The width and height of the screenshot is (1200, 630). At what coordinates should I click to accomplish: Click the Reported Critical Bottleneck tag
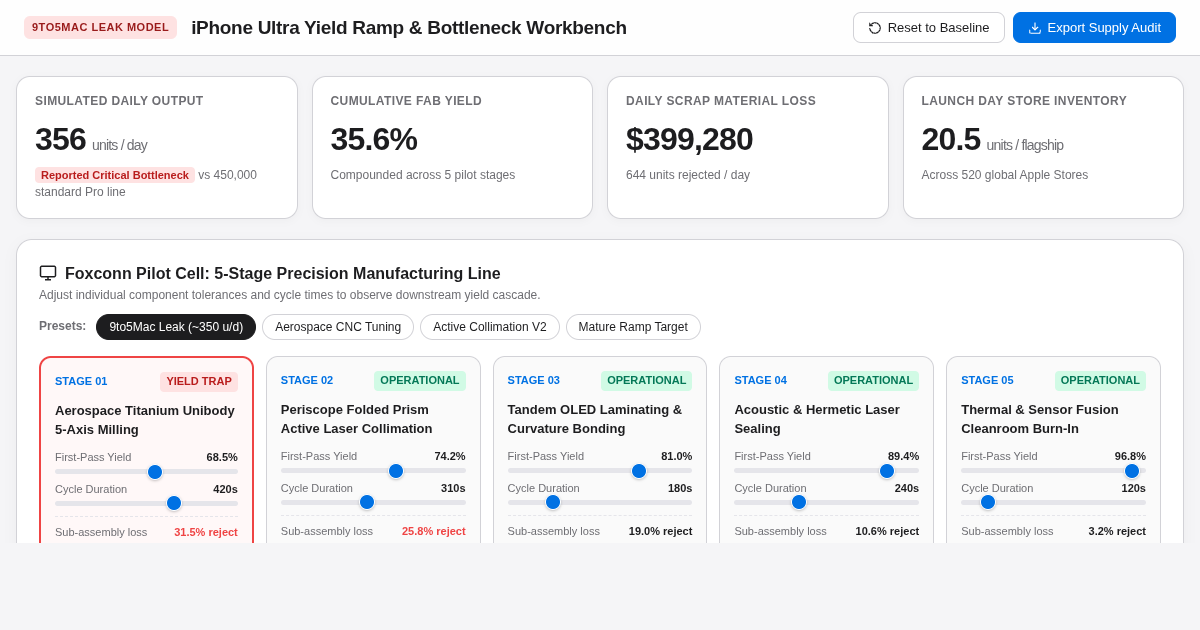point(115,175)
